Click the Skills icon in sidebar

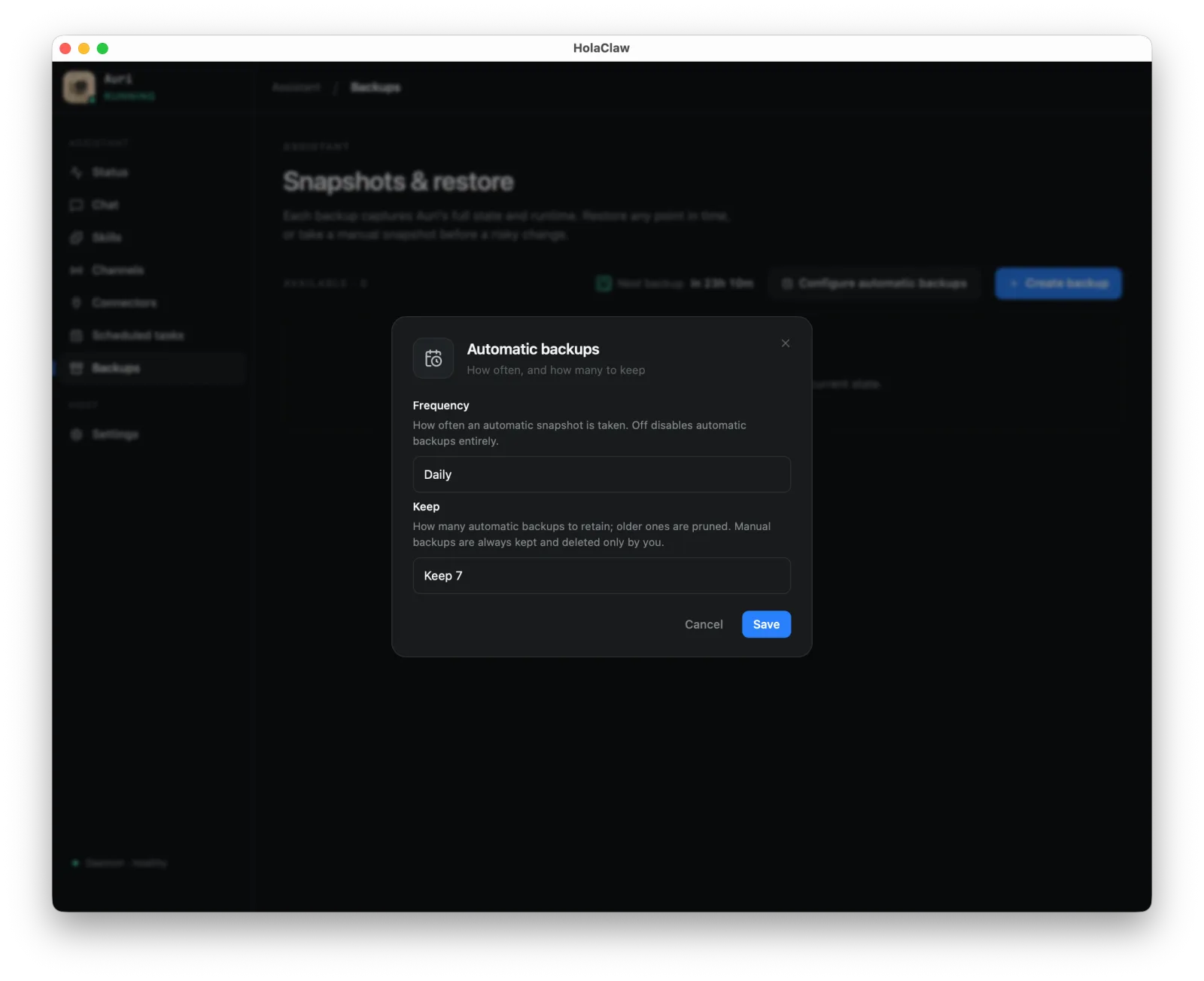(76, 237)
